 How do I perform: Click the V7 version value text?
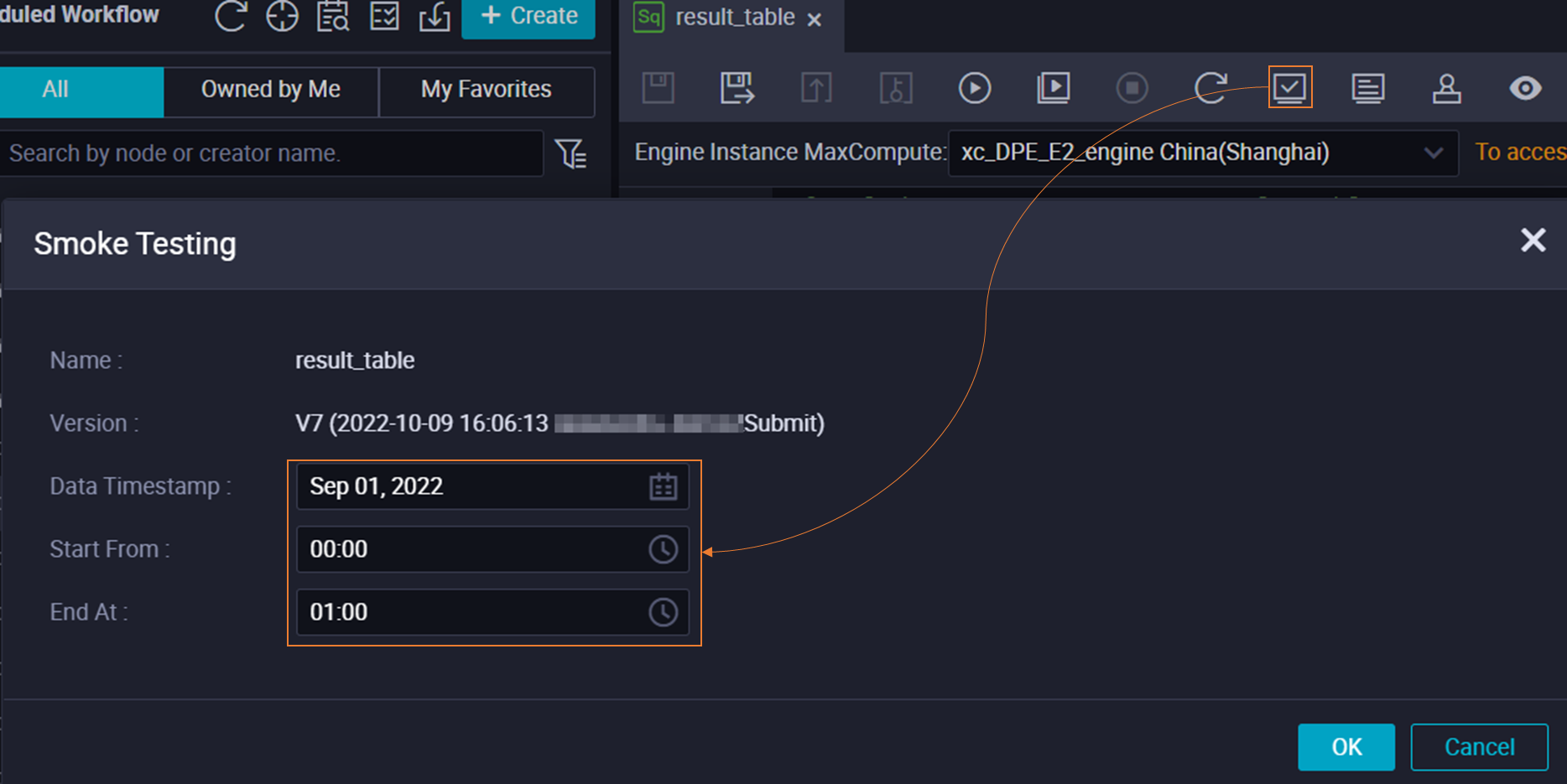(560, 423)
